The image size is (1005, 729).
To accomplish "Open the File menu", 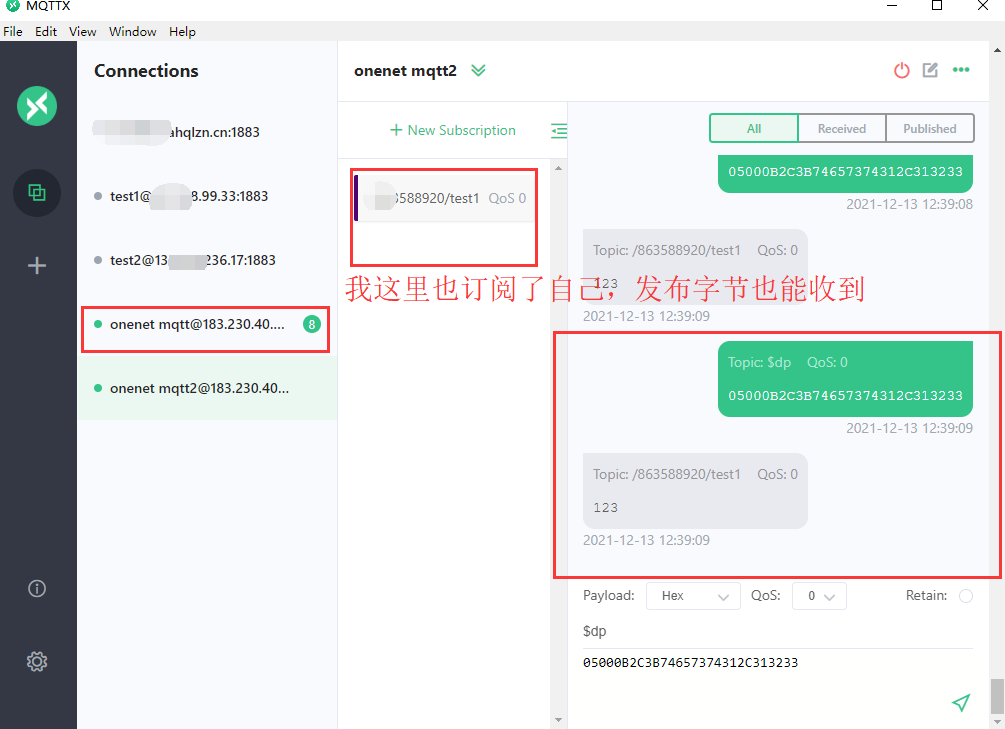I will (13, 31).
